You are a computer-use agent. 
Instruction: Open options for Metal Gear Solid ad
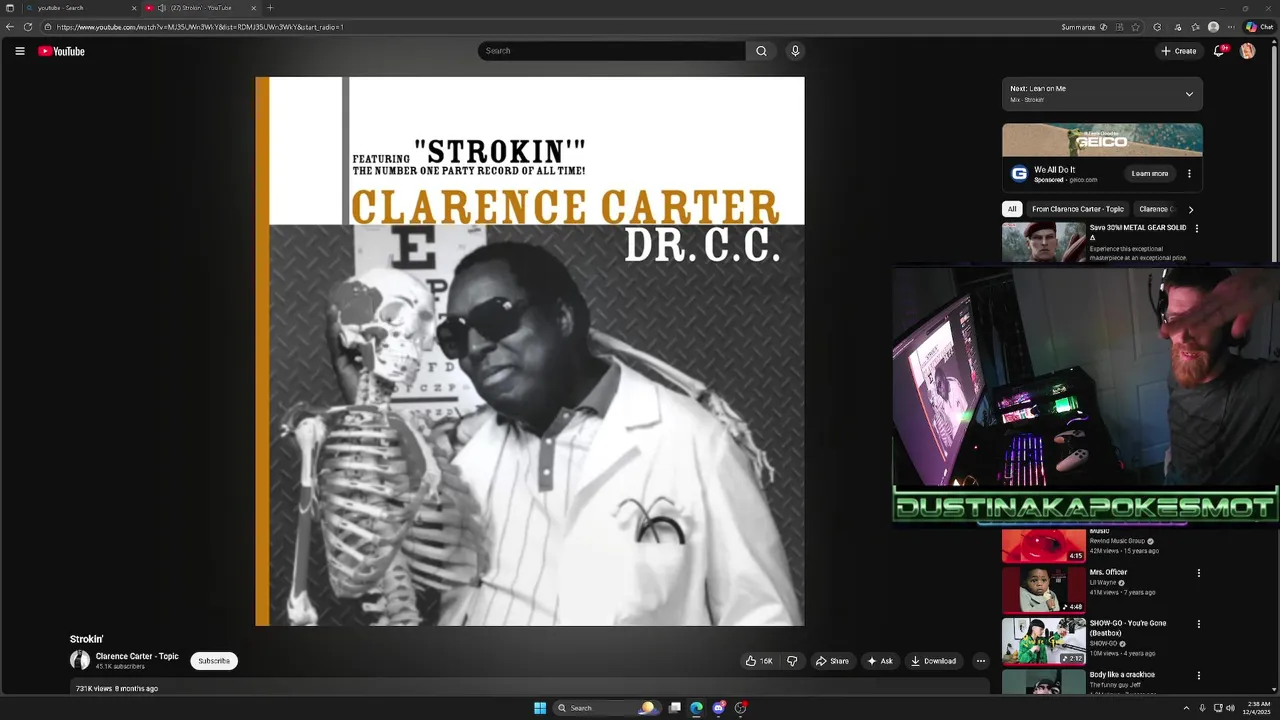[x=1197, y=228]
